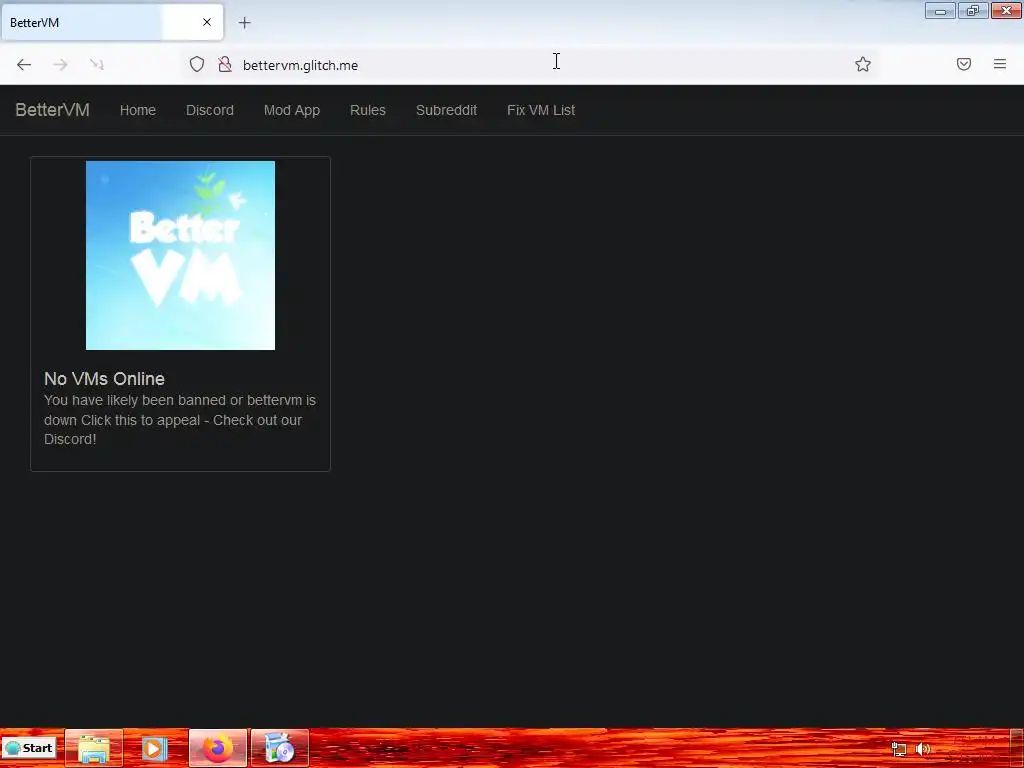Open the Rules nav link
The image size is (1024, 768).
click(368, 110)
